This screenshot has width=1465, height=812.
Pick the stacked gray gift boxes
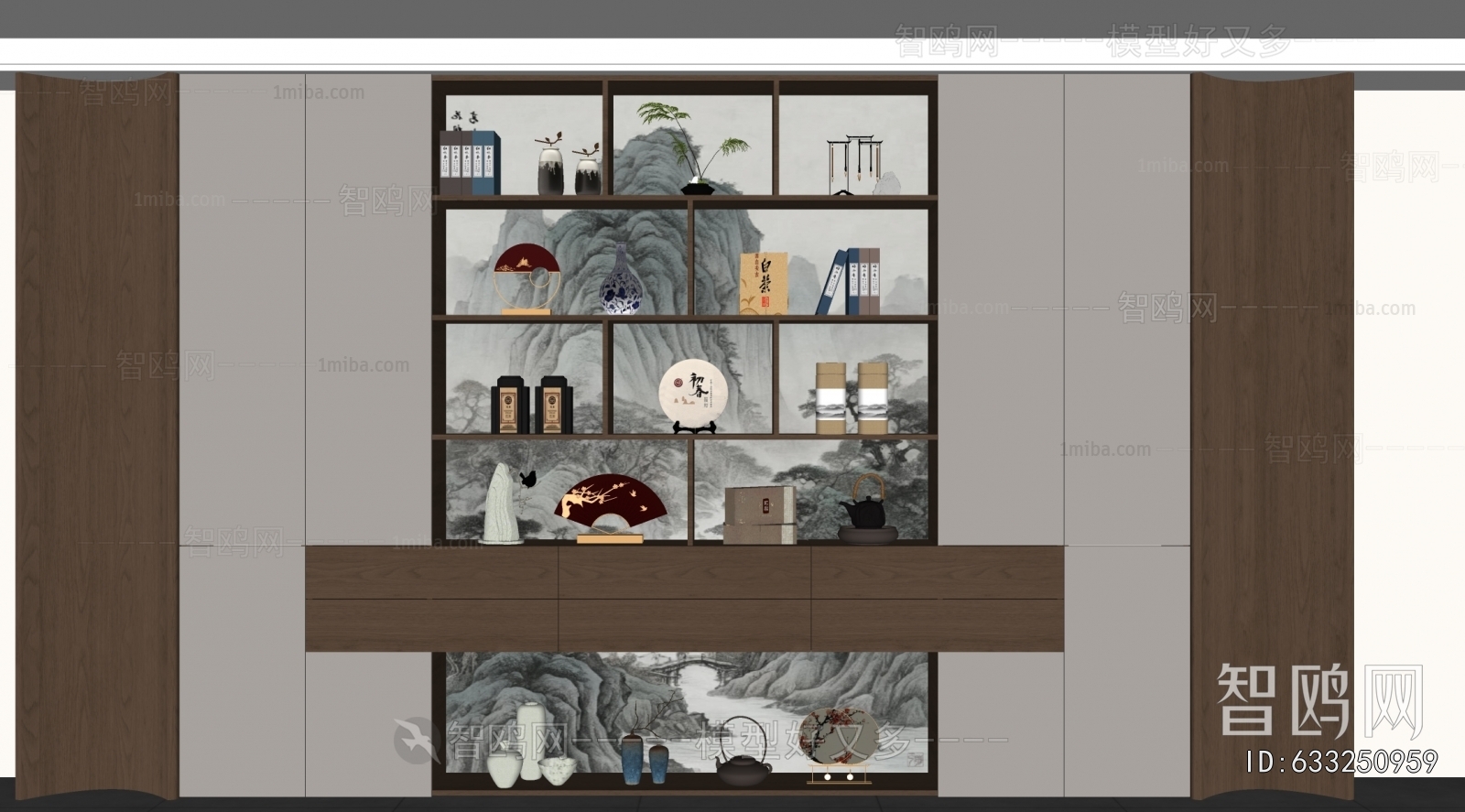760,514
